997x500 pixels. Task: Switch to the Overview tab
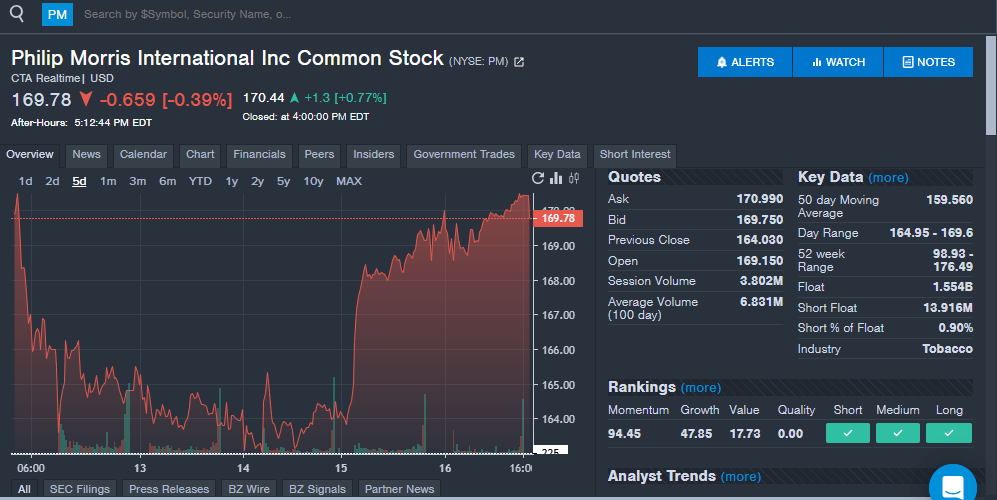[x=30, y=155]
